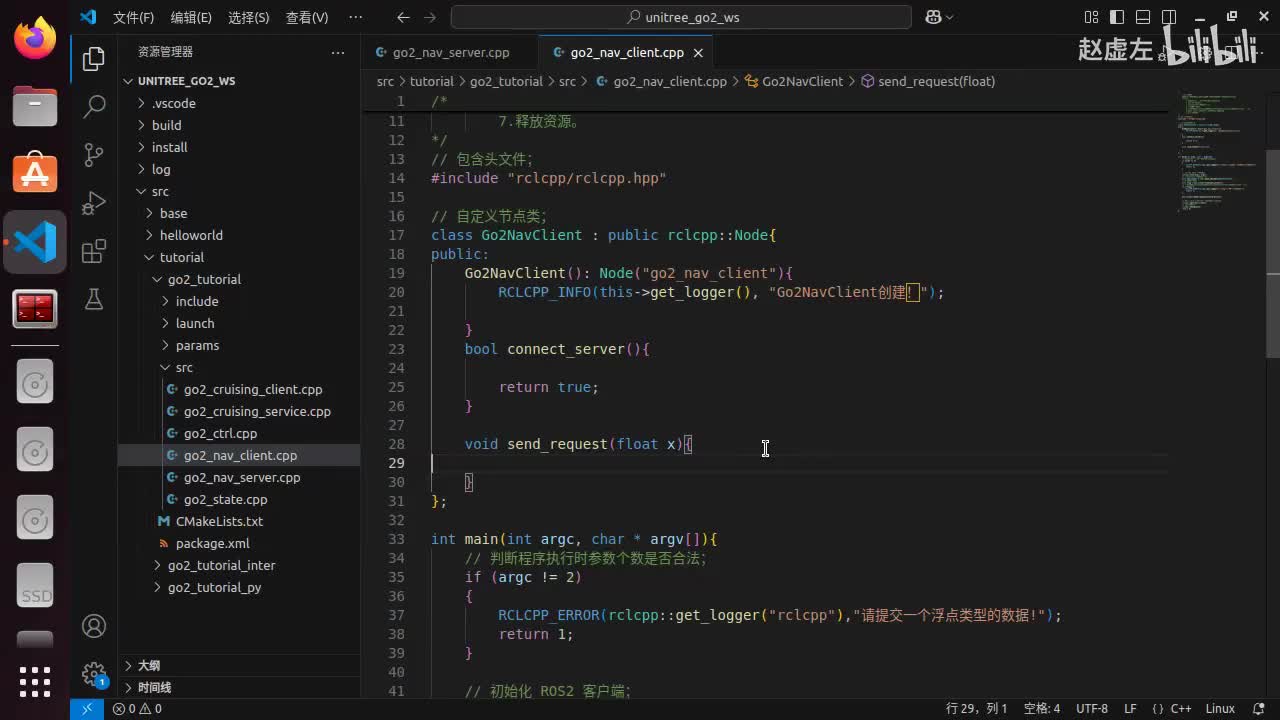This screenshot has height=720, width=1280.
Task: Click the editor vertical scrollbar
Action: [x=1273, y=254]
